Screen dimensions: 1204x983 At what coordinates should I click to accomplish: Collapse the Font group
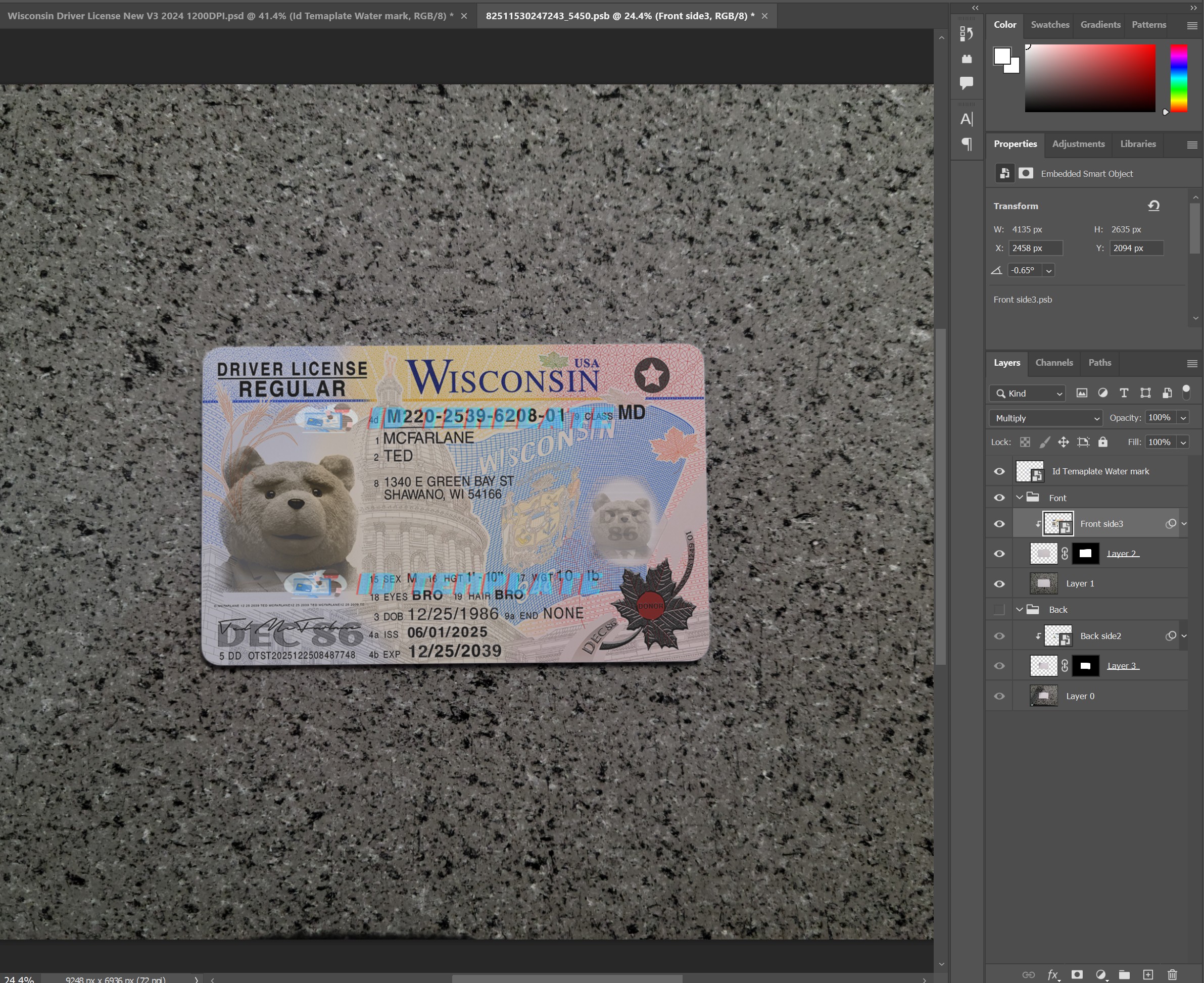point(1020,498)
